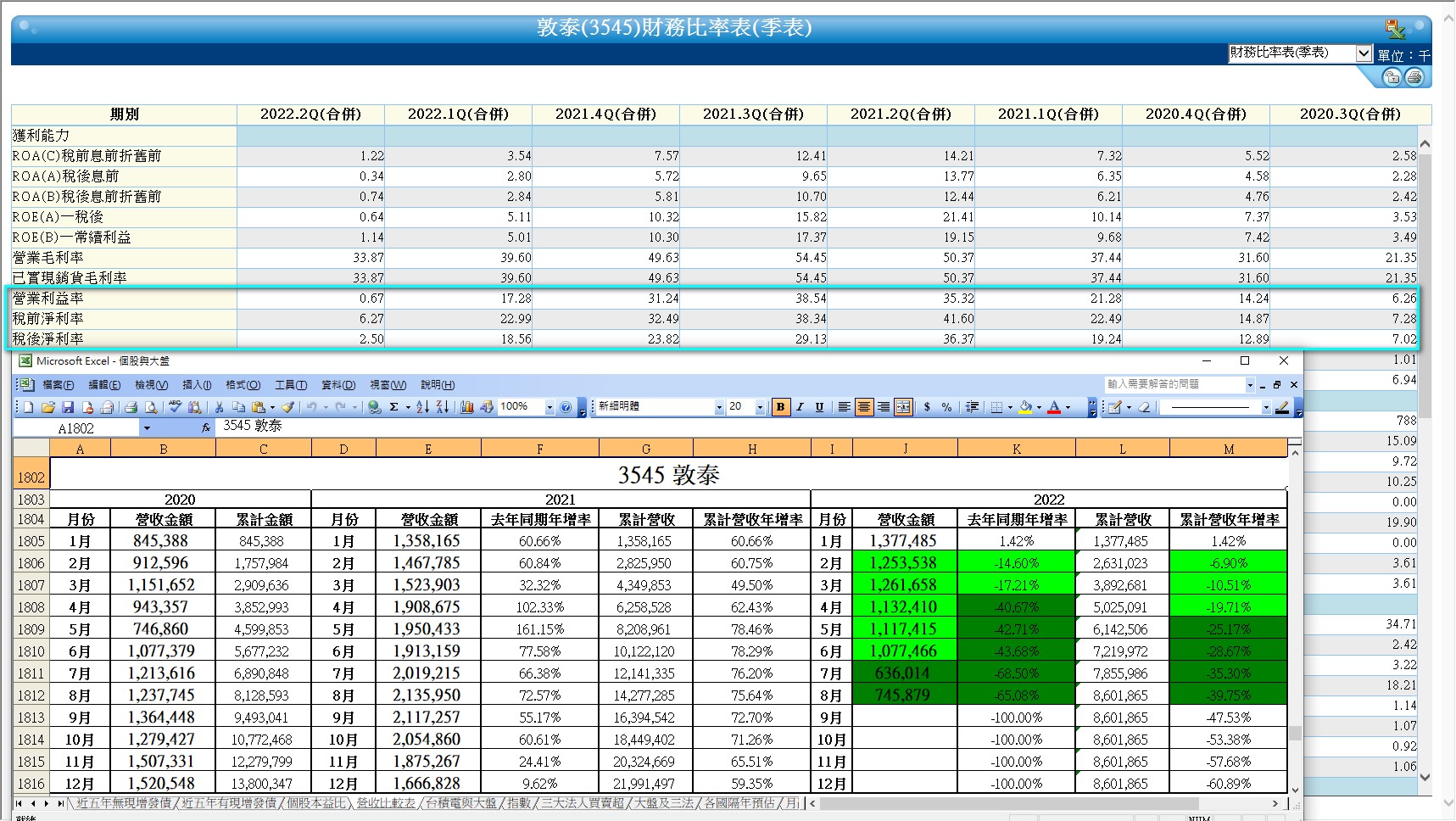Sort ascending with the A-Z icon
Screen dimensions: 1456x821
pos(422,407)
